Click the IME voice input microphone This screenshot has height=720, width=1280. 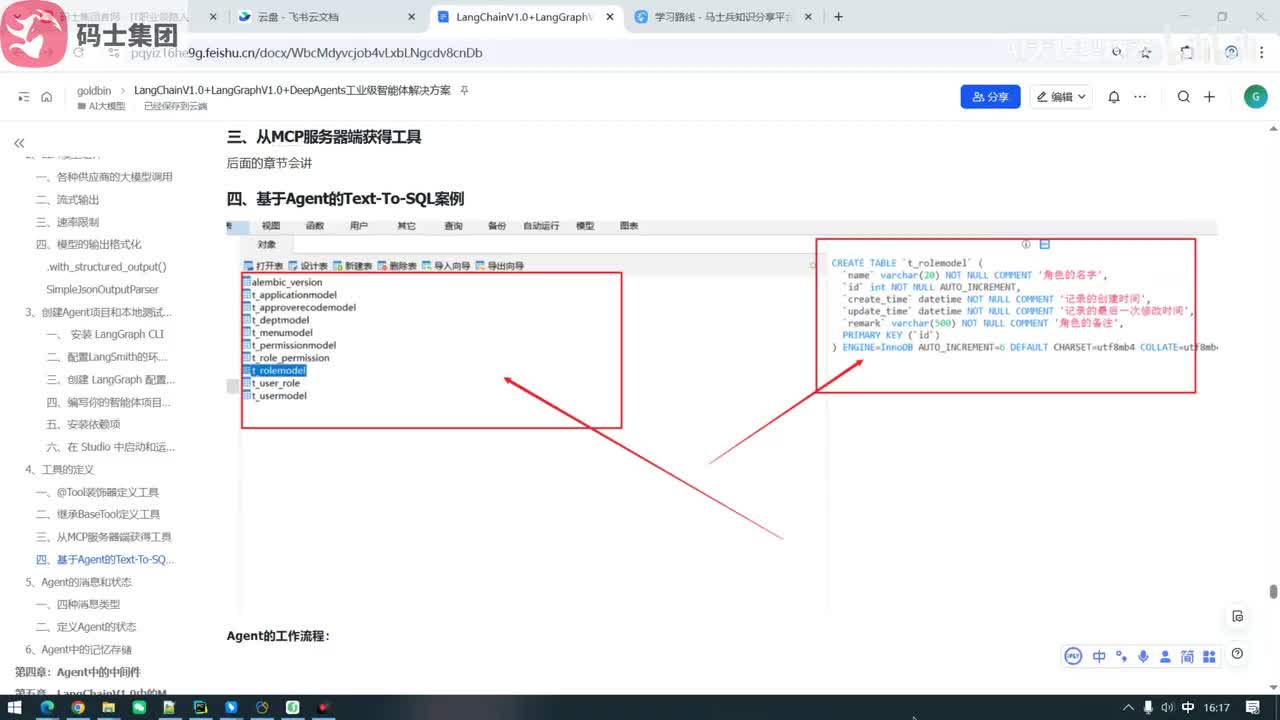(1143, 656)
